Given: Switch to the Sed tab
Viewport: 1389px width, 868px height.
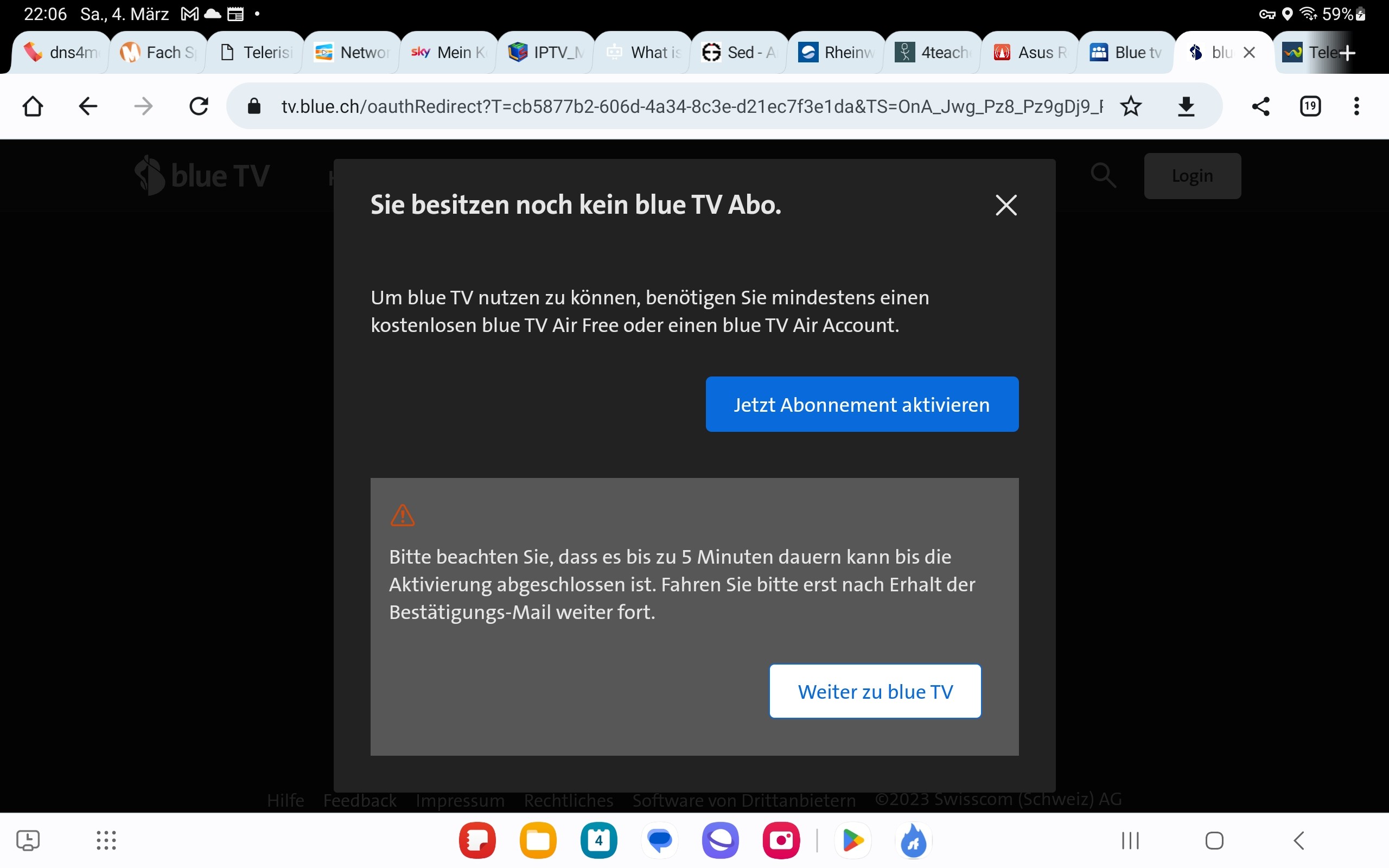Looking at the screenshot, I should 738,53.
